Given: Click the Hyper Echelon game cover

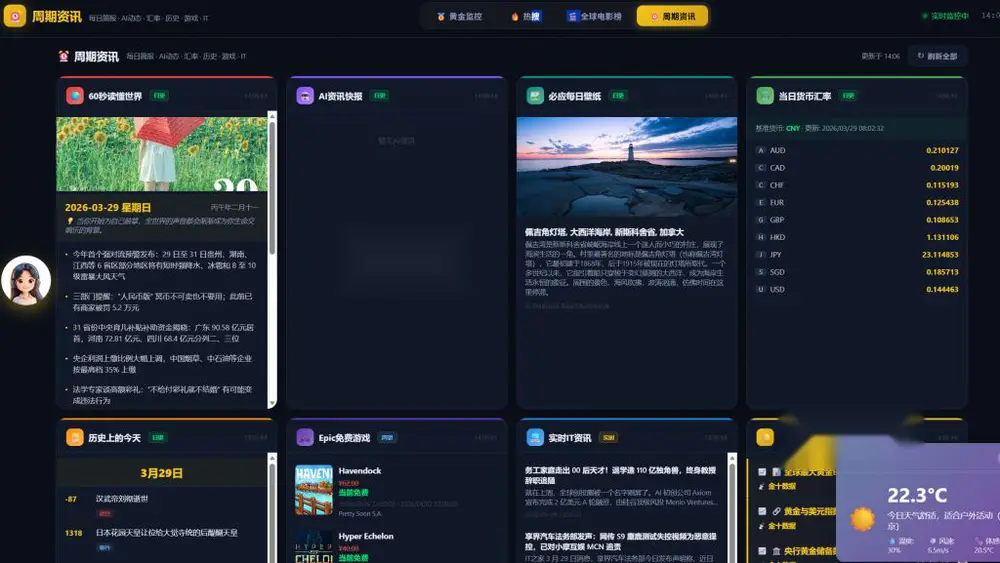Looking at the screenshot, I should click(314, 547).
